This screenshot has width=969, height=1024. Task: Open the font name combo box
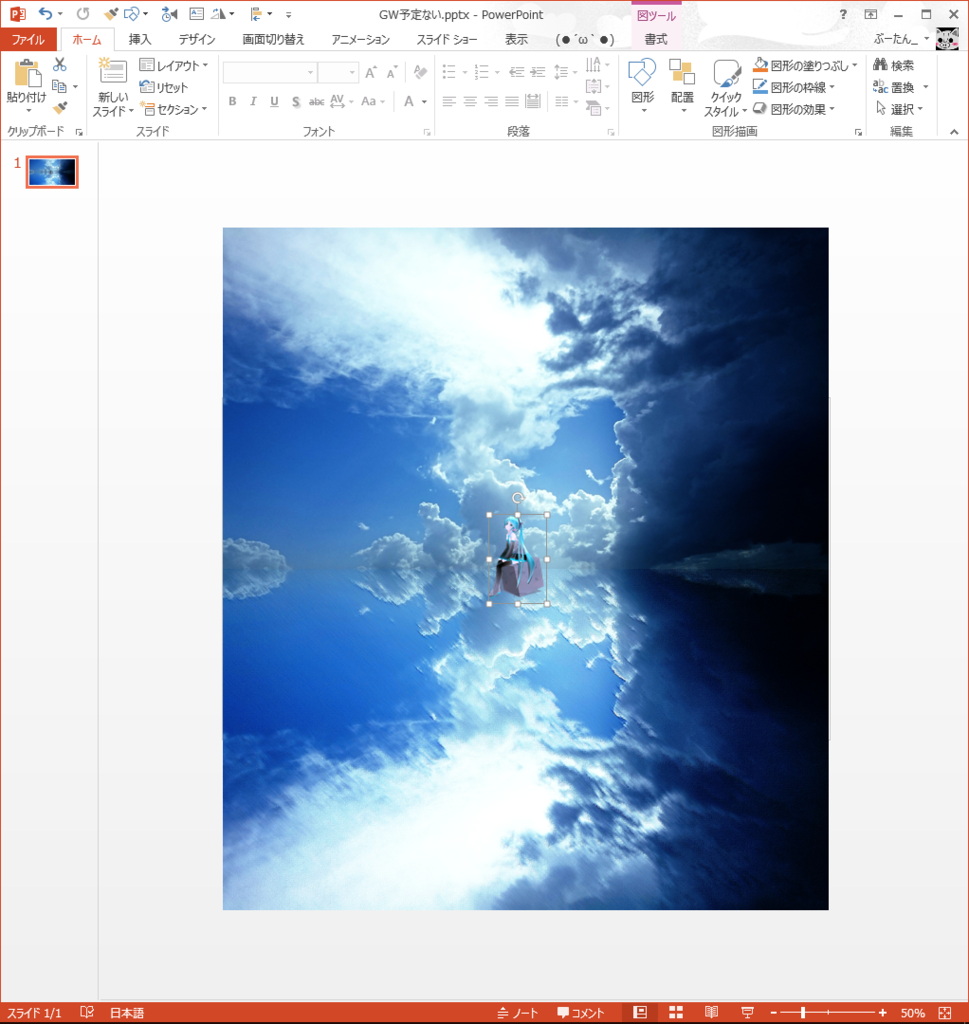pyautogui.click(x=270, y=72)
